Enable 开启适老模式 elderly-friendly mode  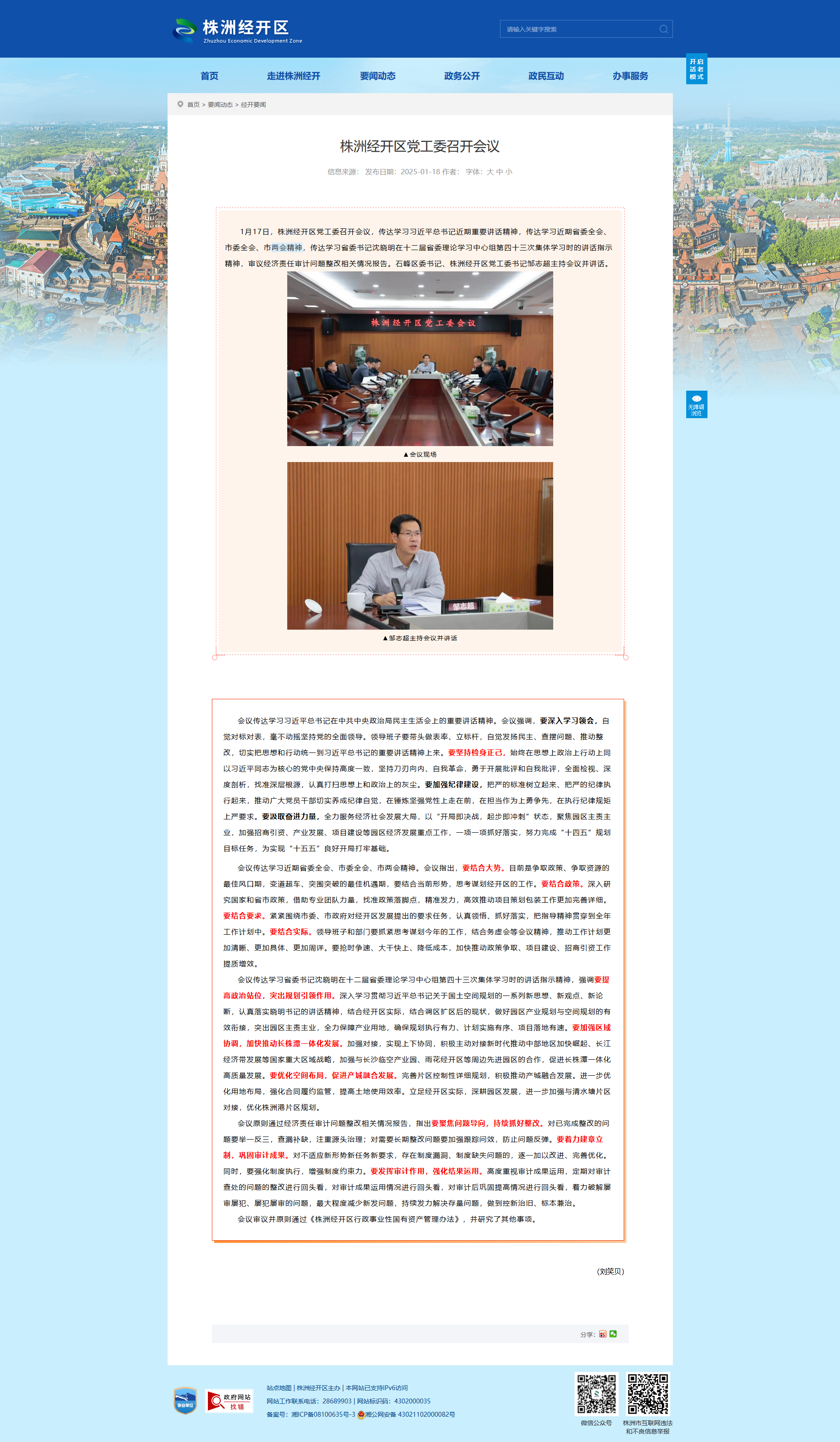point(696,69)
